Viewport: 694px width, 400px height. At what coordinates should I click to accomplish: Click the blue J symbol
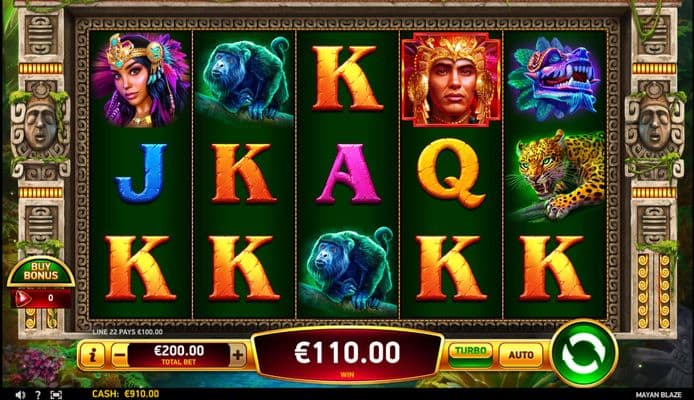[141, 173]
